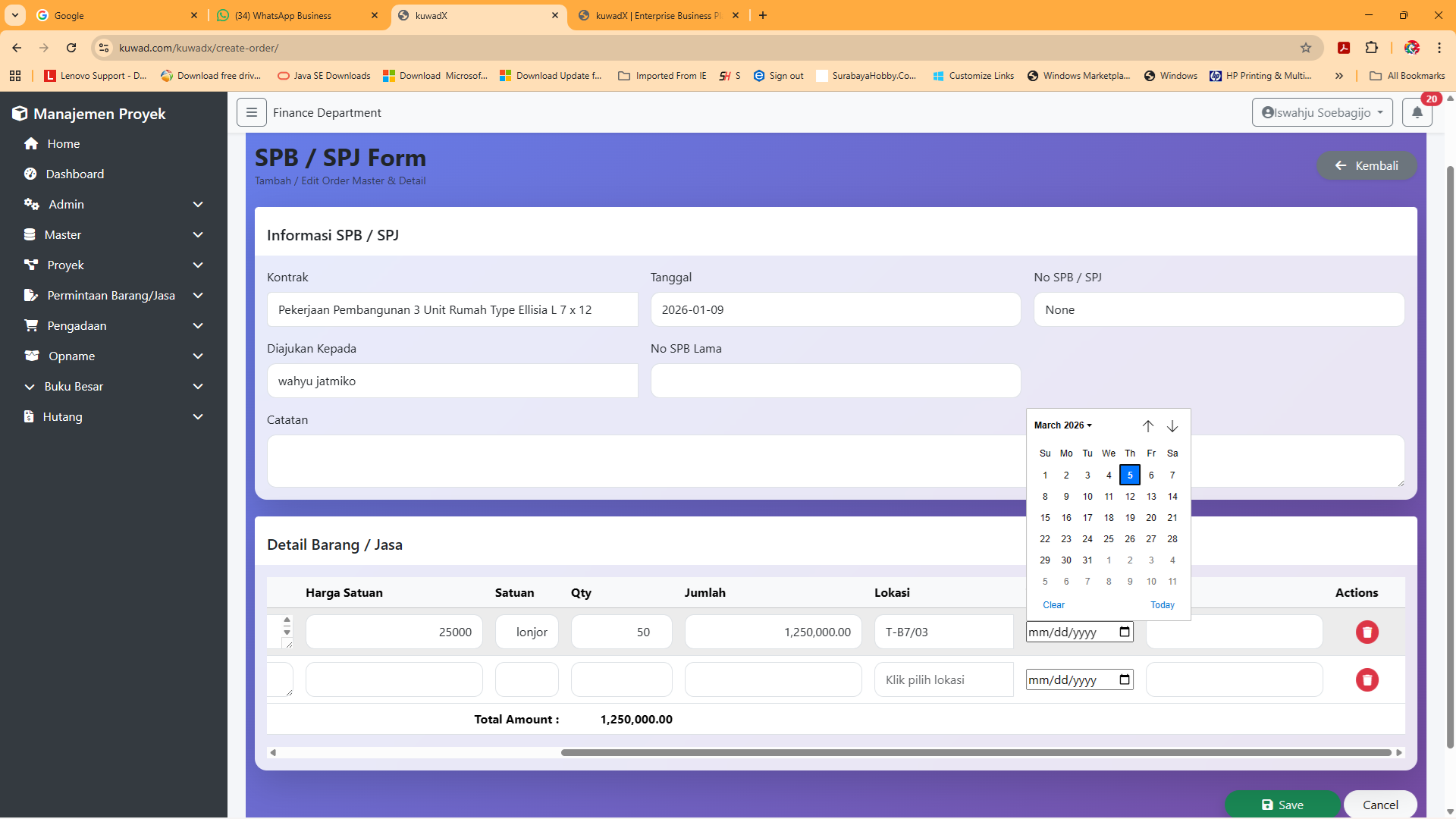Click the Home icon in sidebar
The height and width of the screenshot is (819, 1456).
[x=31, y=144]
